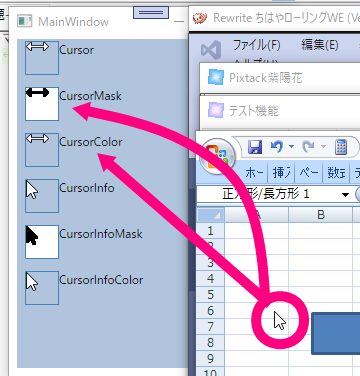
Task: Click the CursorInfo preview image
Action: (x=42, y=196)
